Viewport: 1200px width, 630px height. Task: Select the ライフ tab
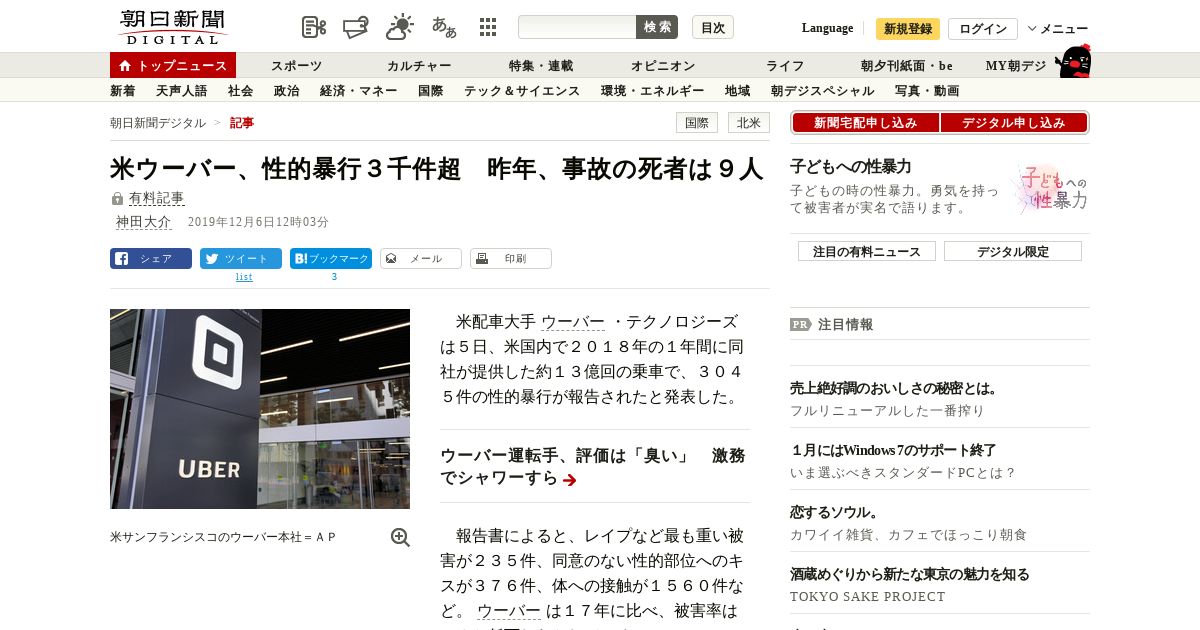coord(785,66)
